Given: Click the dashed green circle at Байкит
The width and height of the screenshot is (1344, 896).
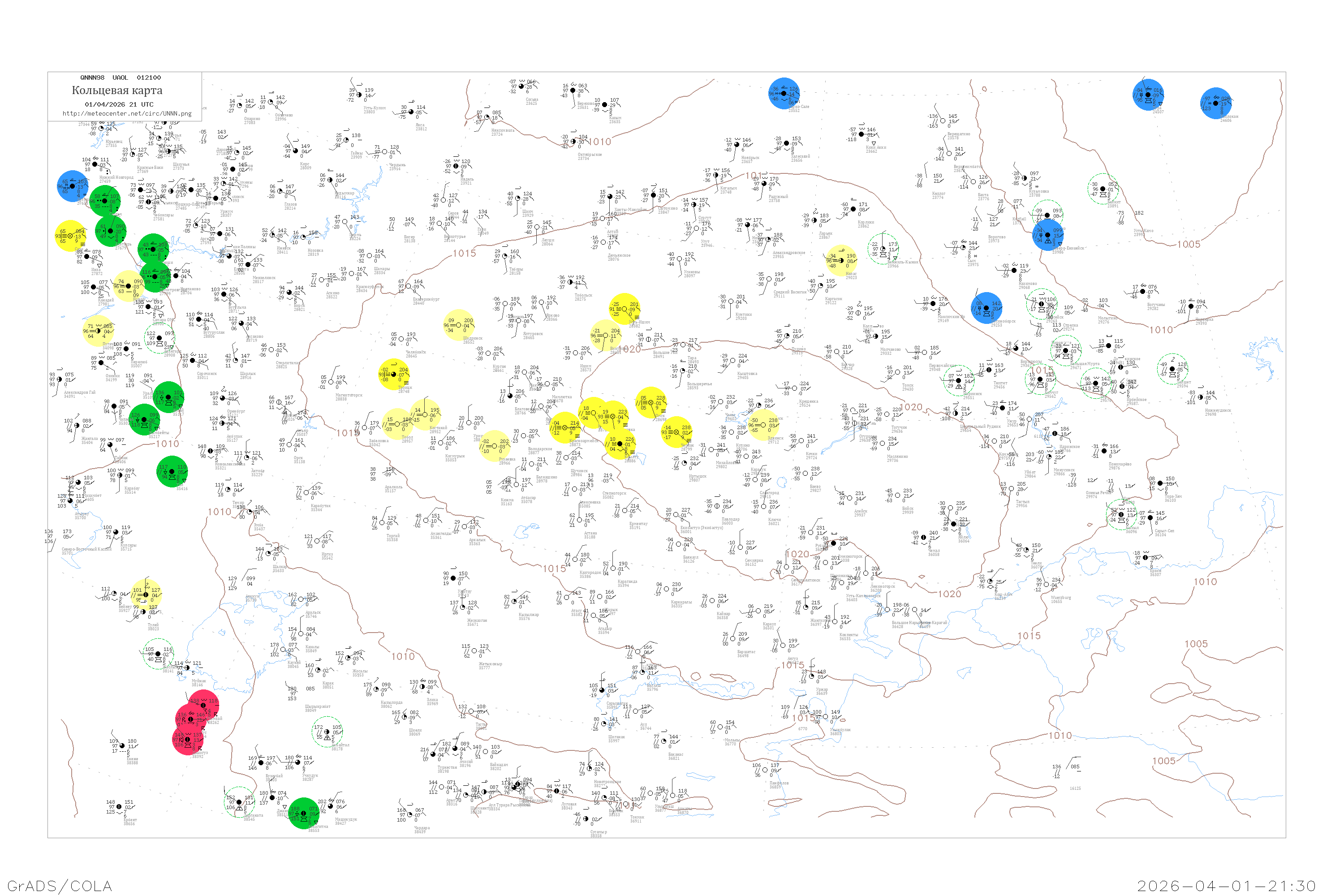Looking at the screenshot, I should (1103, 189).
